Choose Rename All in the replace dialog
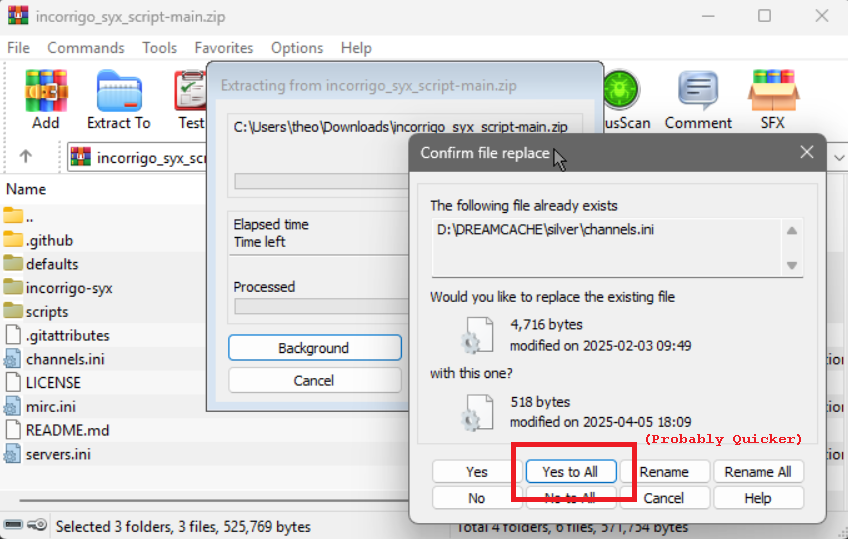Screen dimensions: 848x539 (x=758, y=471)
